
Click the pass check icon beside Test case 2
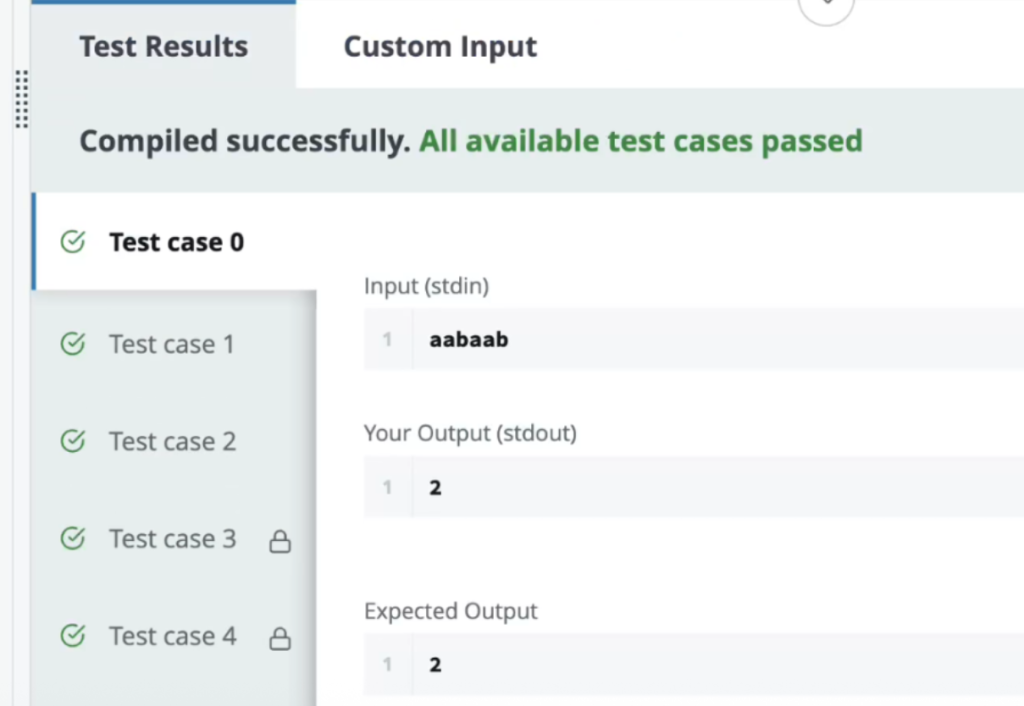pos(73,441)
